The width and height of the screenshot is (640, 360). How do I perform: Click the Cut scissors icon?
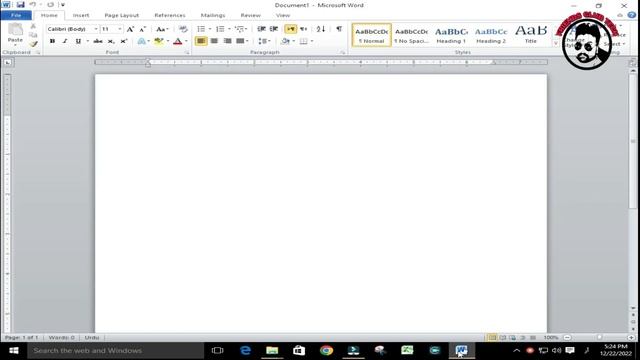coord(33,26)
